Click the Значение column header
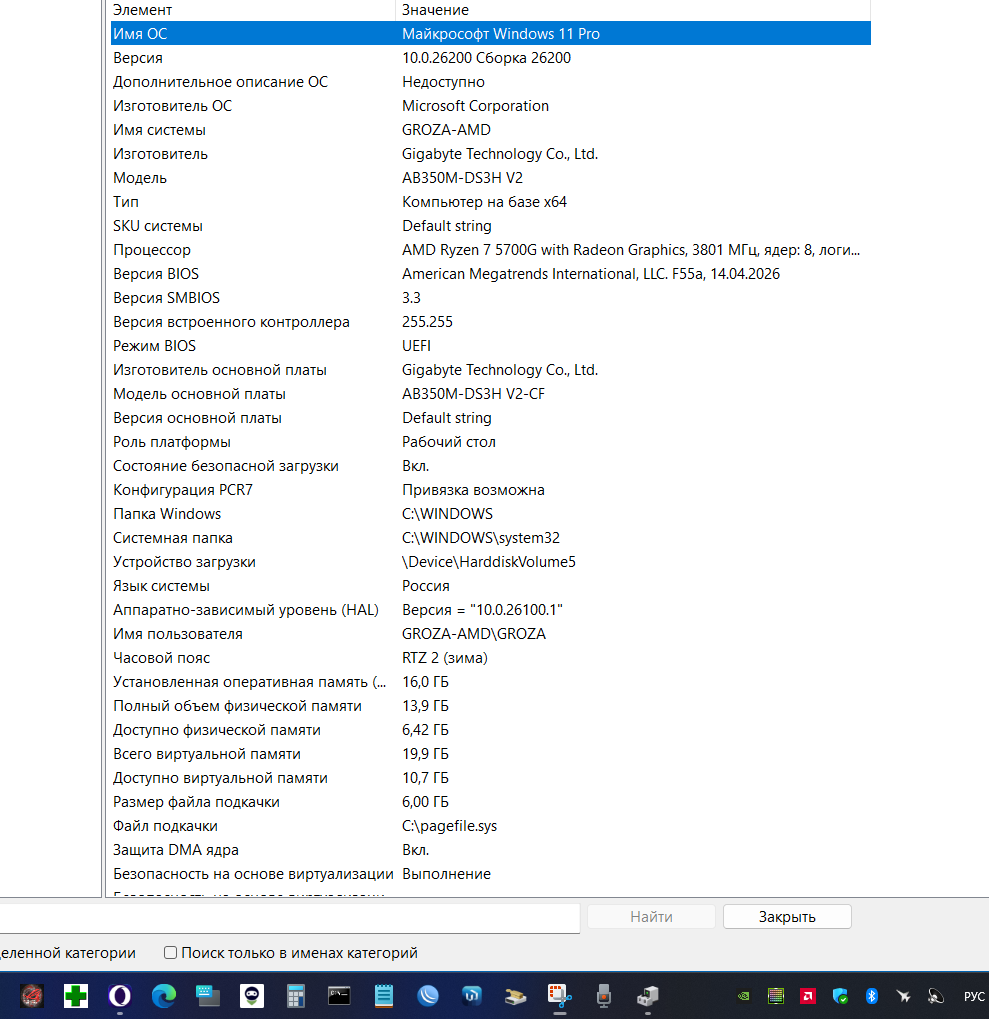Screen dimensions: 989x1019 [633, 10]
